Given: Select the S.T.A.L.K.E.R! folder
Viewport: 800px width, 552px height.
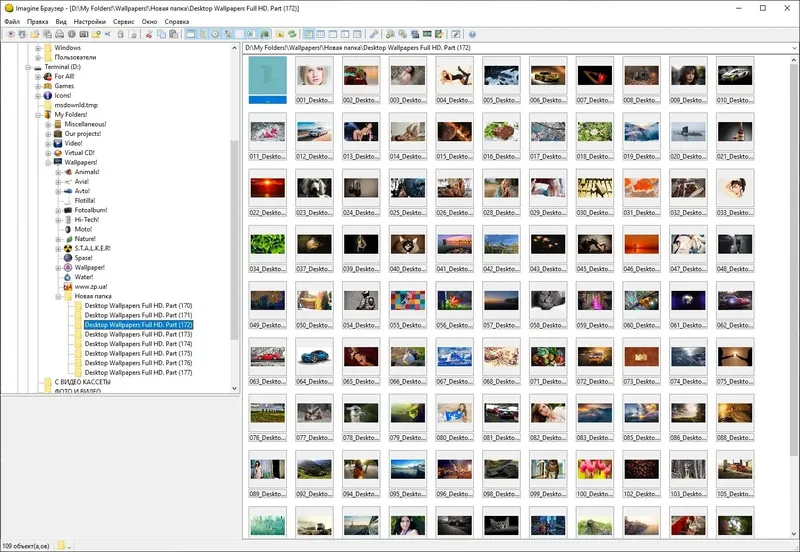Looking at the screenshot, I should pyautogui.click(x=92, y=248).
